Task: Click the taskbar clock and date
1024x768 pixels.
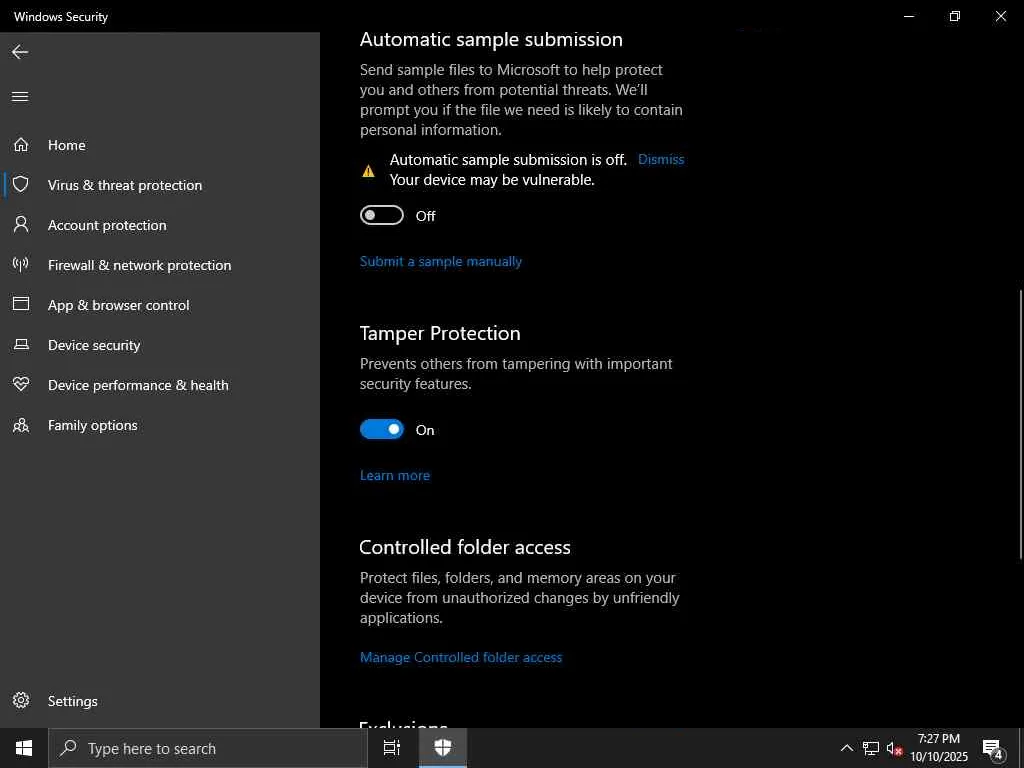Action: point(938,748)
